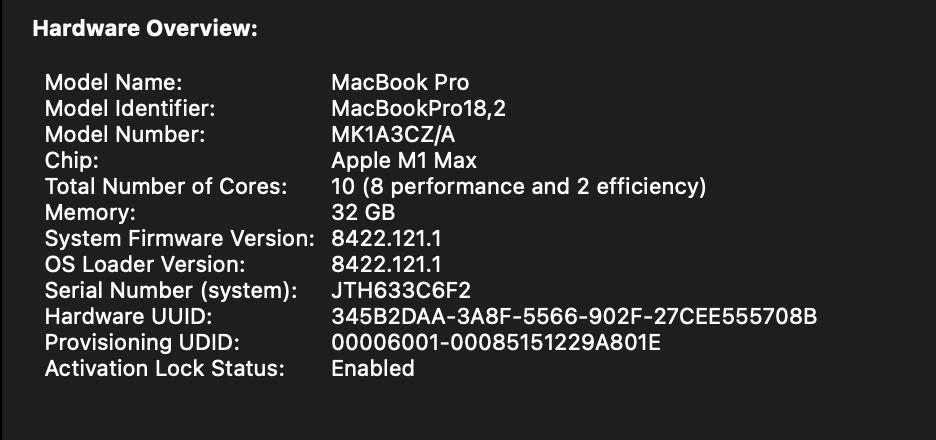936x440 pixels.
Task: Click the 32 GB memory value
Action: point(363,212)
